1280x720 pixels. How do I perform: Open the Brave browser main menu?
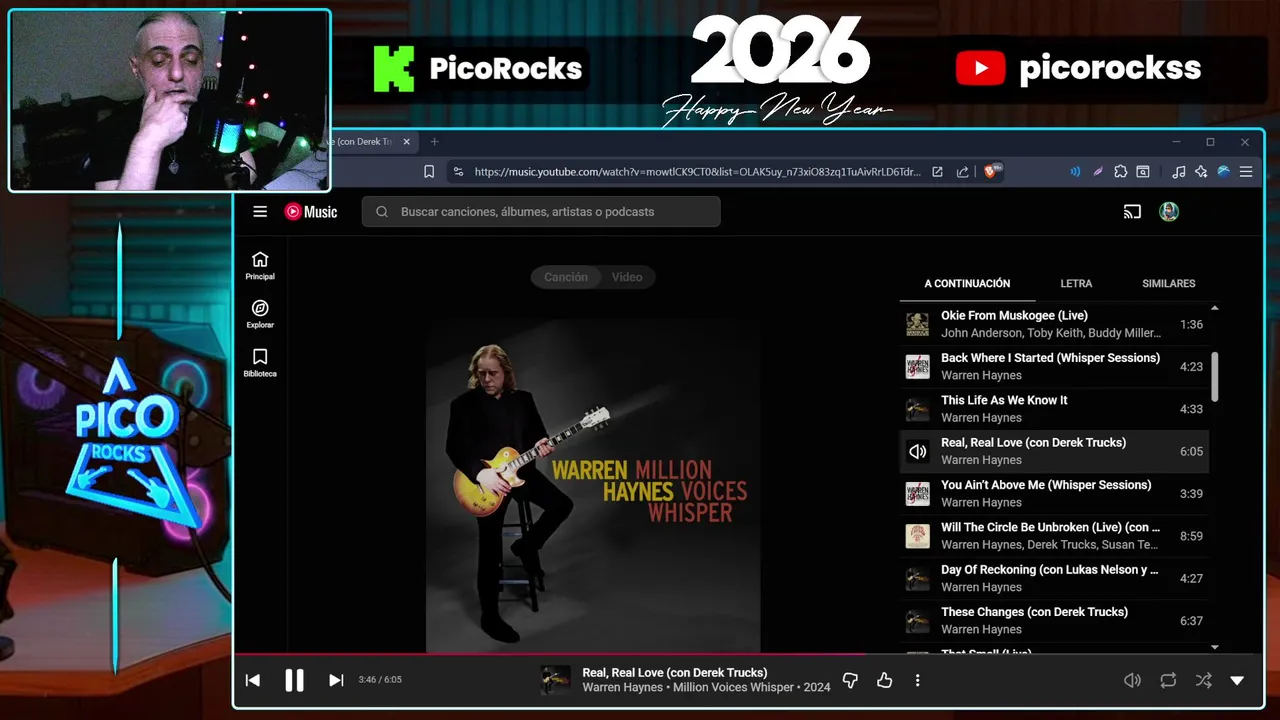[x=1246, y=172]
